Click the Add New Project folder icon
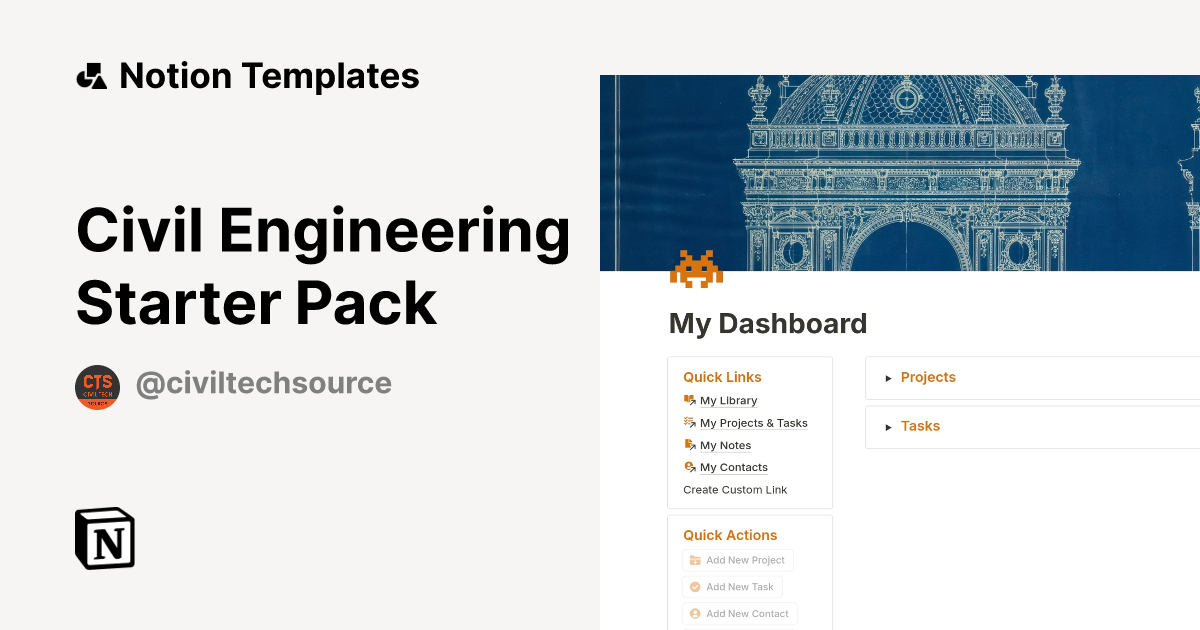1200x630 pixels. (697, 560)
